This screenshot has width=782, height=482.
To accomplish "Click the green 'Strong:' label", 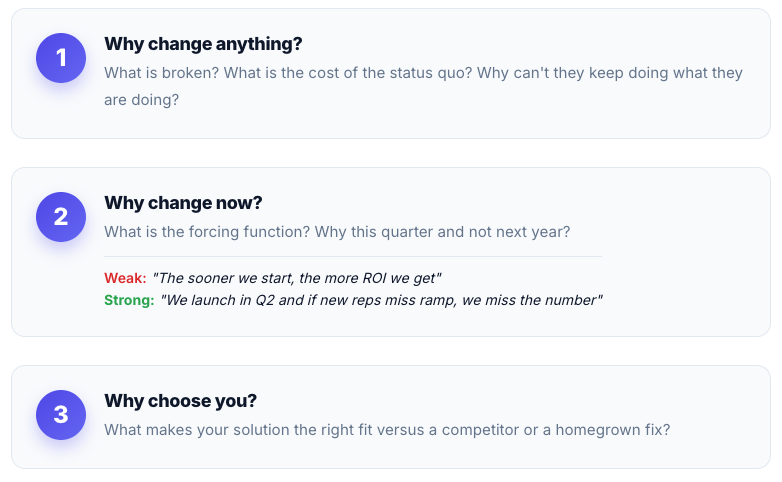I will click(x=129, y=300).
